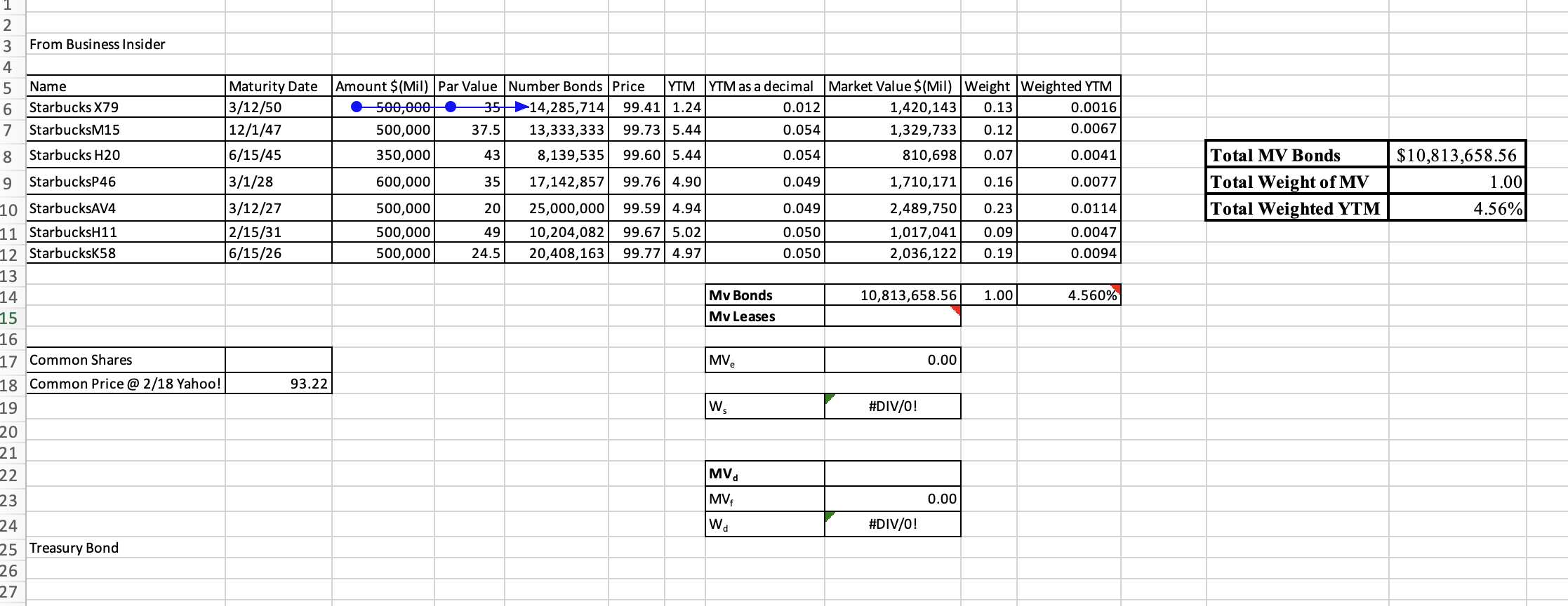The height and width of the screenshot is (606, 1568).
Task: Select the Starbucks X79 name cell
Action: 126,107
